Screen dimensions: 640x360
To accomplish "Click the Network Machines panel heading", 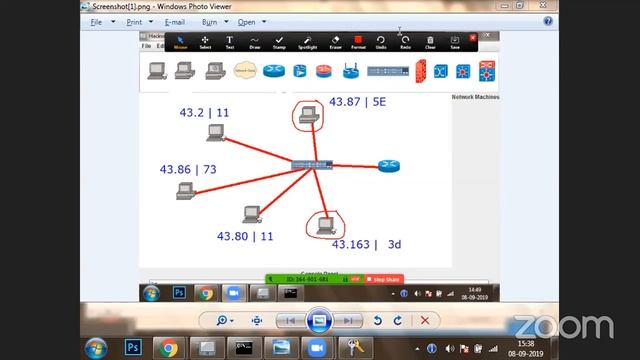I will 476,97.
